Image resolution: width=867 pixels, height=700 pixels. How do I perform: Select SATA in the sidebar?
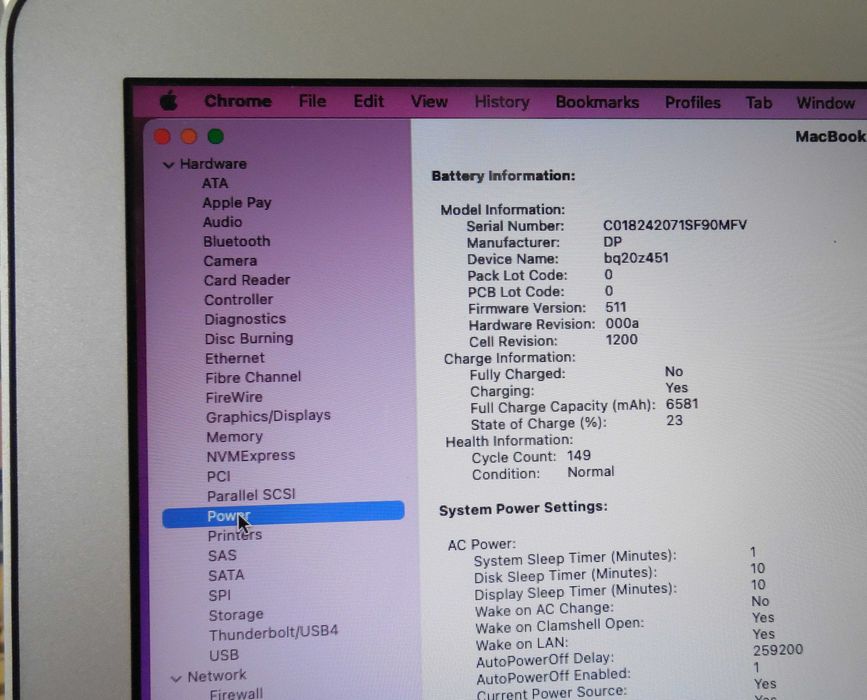click(x=226, y=575)
